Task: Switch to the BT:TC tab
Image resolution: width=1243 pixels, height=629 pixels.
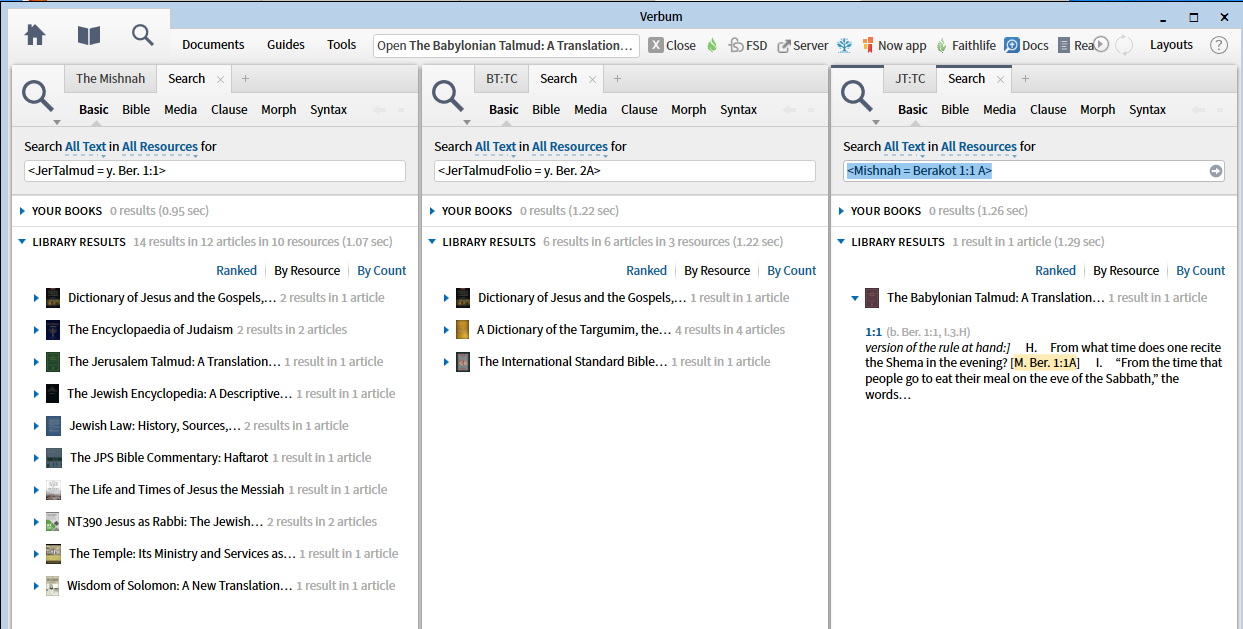Action: click(502, 79)
